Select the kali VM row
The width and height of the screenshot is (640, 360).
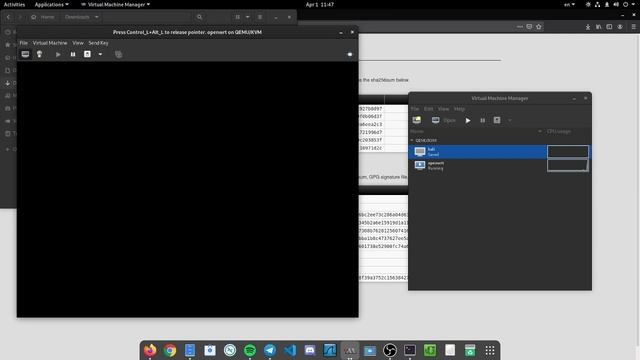(500, 152)
